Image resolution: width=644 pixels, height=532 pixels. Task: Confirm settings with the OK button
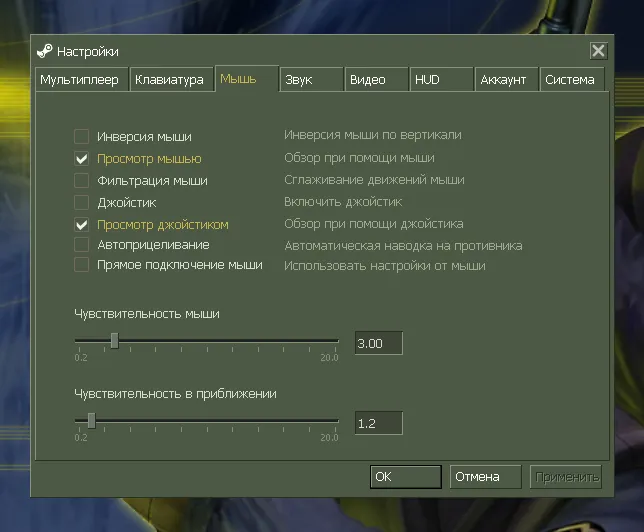tap(406, 477)
